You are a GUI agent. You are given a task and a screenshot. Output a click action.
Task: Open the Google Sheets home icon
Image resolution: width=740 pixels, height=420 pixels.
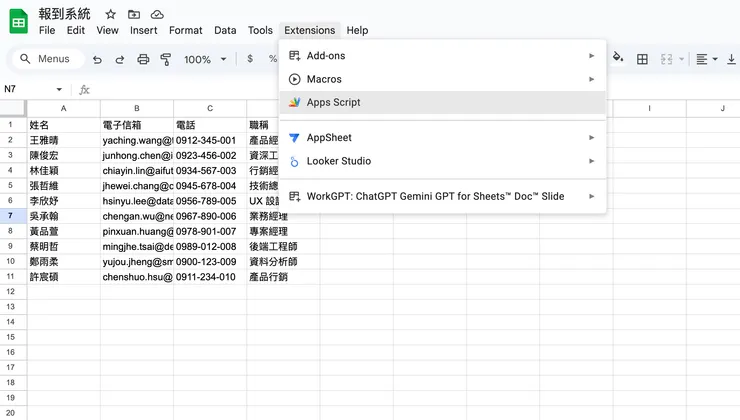(x=18, y=22)
